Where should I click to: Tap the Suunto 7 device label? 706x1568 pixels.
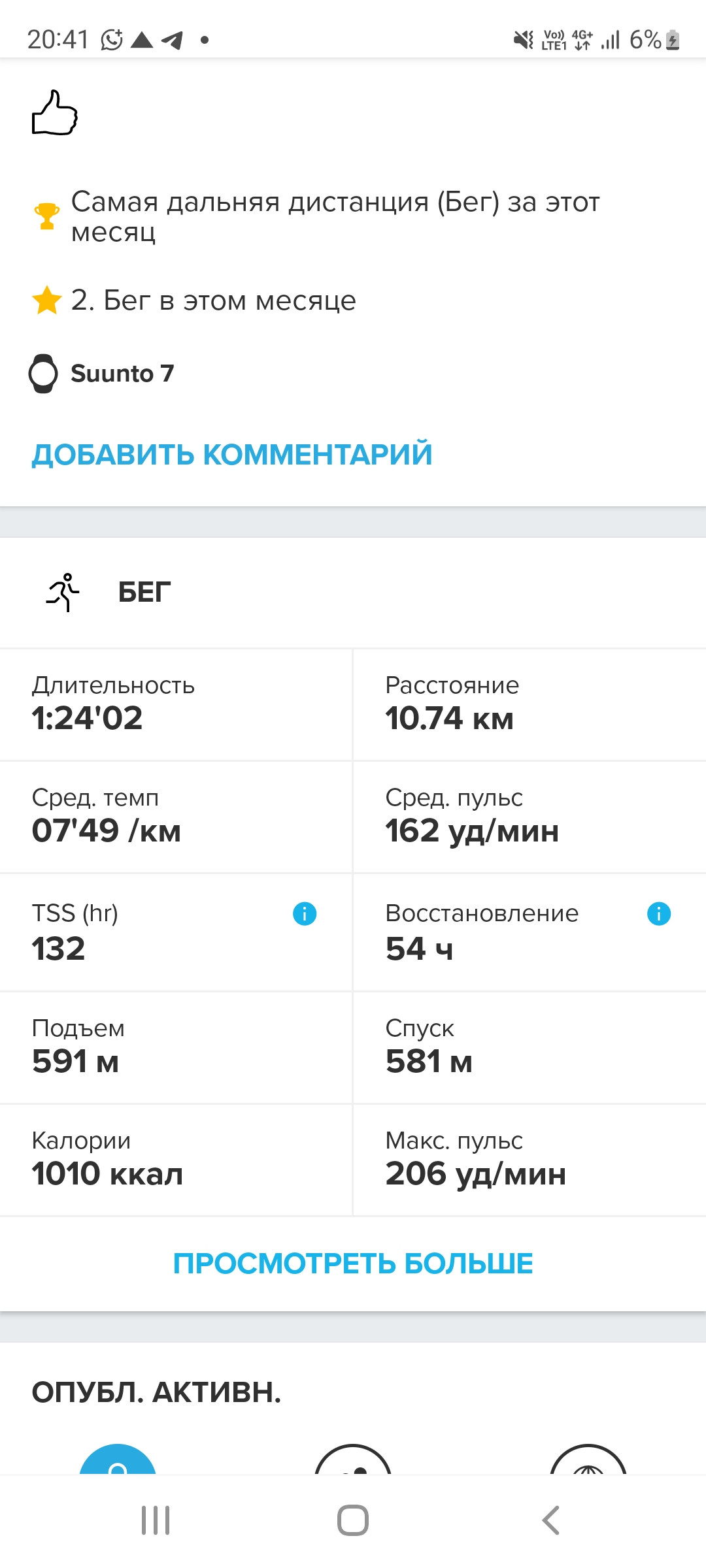click(x=122, y=374)
